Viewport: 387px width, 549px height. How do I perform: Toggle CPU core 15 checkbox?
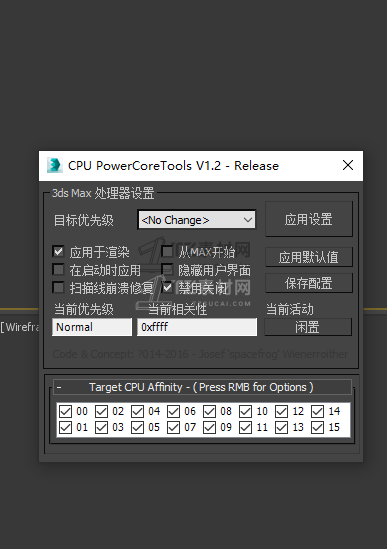tap(317, 428)
